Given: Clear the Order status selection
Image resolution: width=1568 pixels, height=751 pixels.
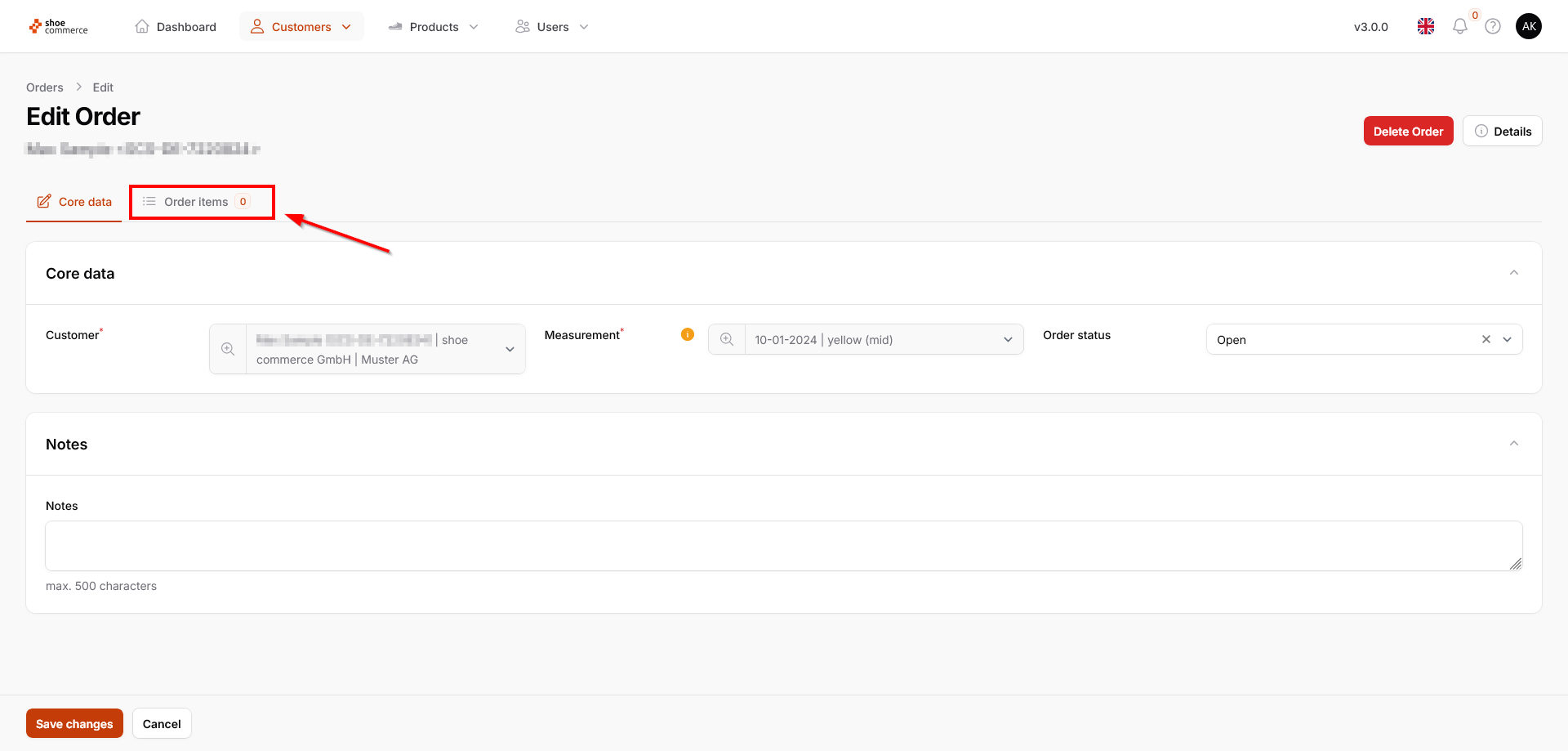Looking at the screenshot, I should point(1486,340).
